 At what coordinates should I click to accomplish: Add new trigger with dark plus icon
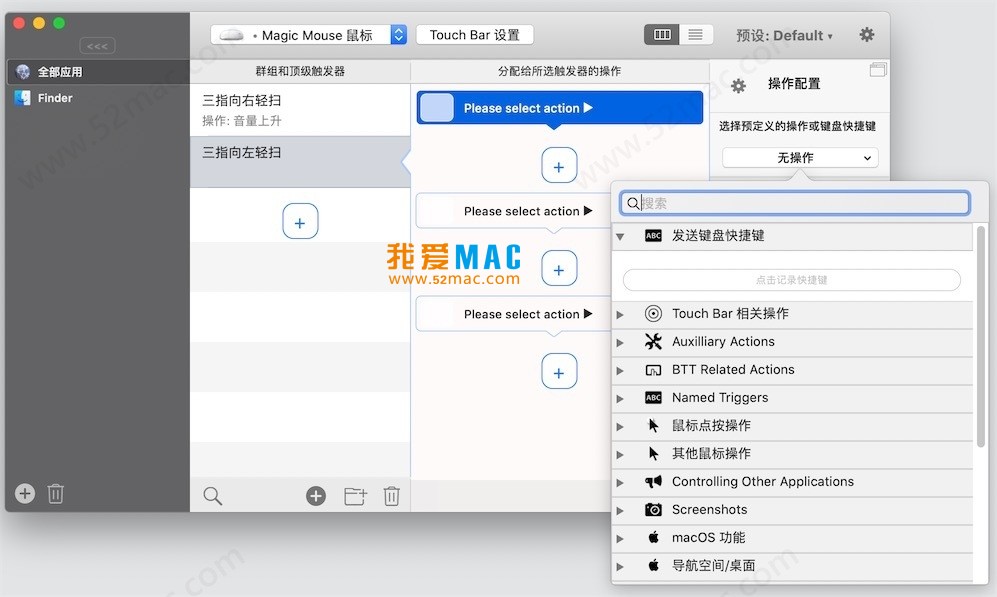(x=316, y=496)
